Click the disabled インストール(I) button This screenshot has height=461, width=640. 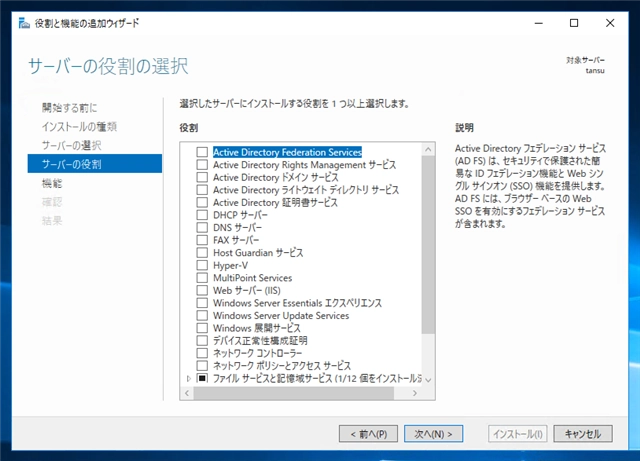pyautogui.click(x=518, y=434)
